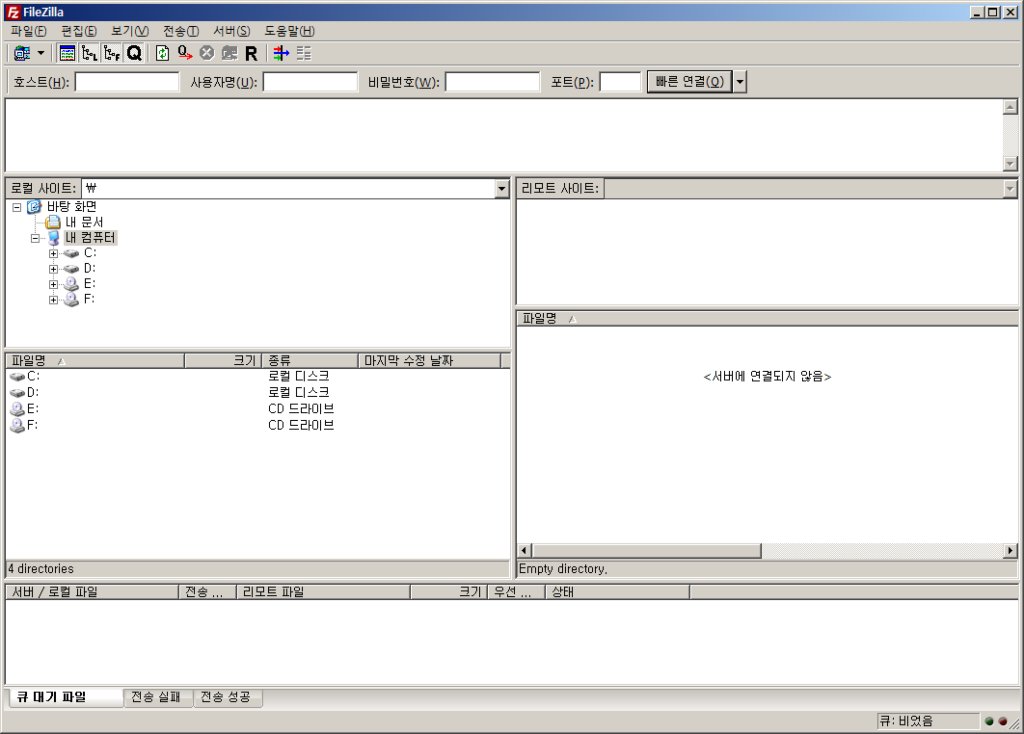This screenshot has height=734, width=1024.
Task: Collapse the 내 컴퓨터 tree node
Action: (x=35, y=238)
